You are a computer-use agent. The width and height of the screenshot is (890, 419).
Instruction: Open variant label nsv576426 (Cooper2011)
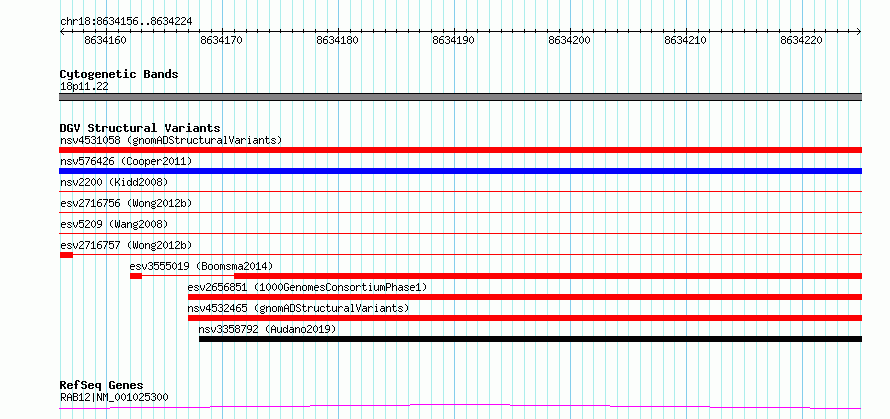126,162
